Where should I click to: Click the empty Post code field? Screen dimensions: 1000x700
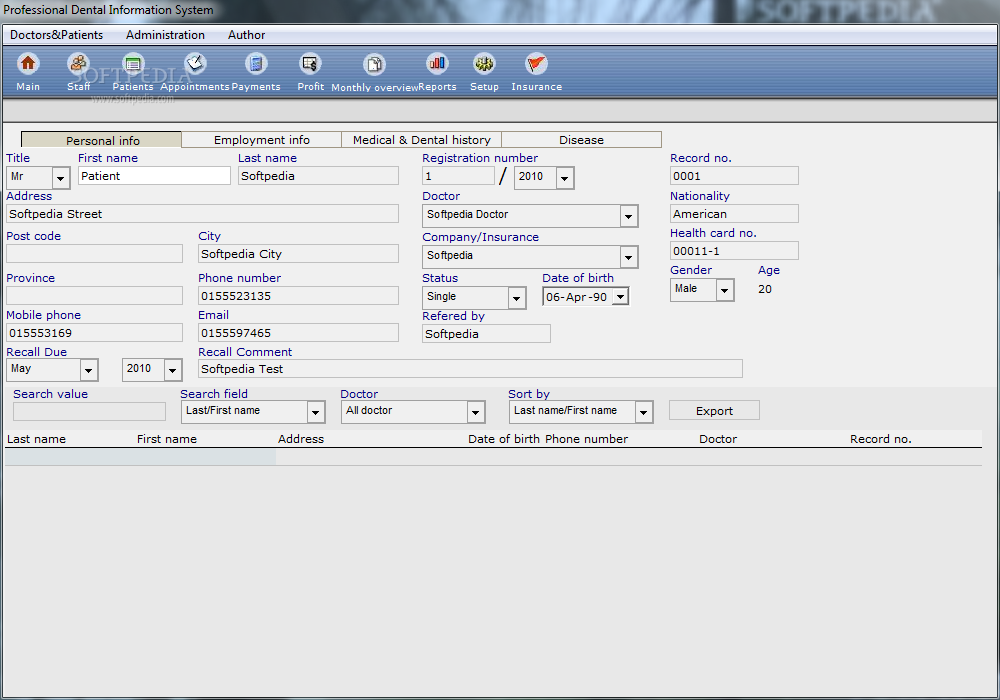(94, 254)
